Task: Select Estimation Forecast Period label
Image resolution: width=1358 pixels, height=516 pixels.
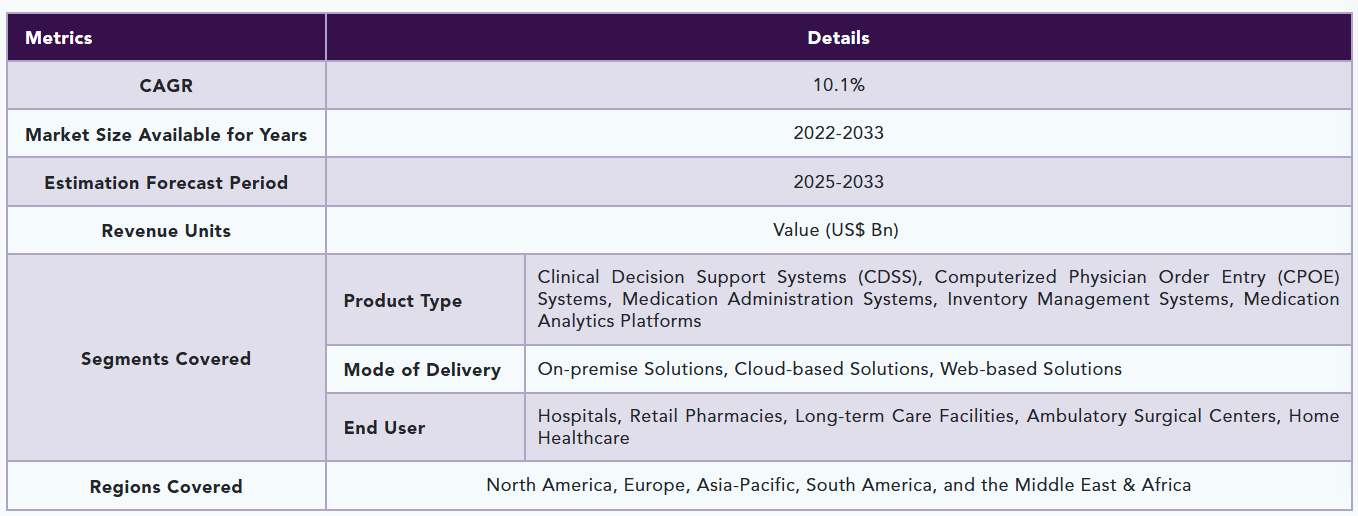Action: click(166, 183)
